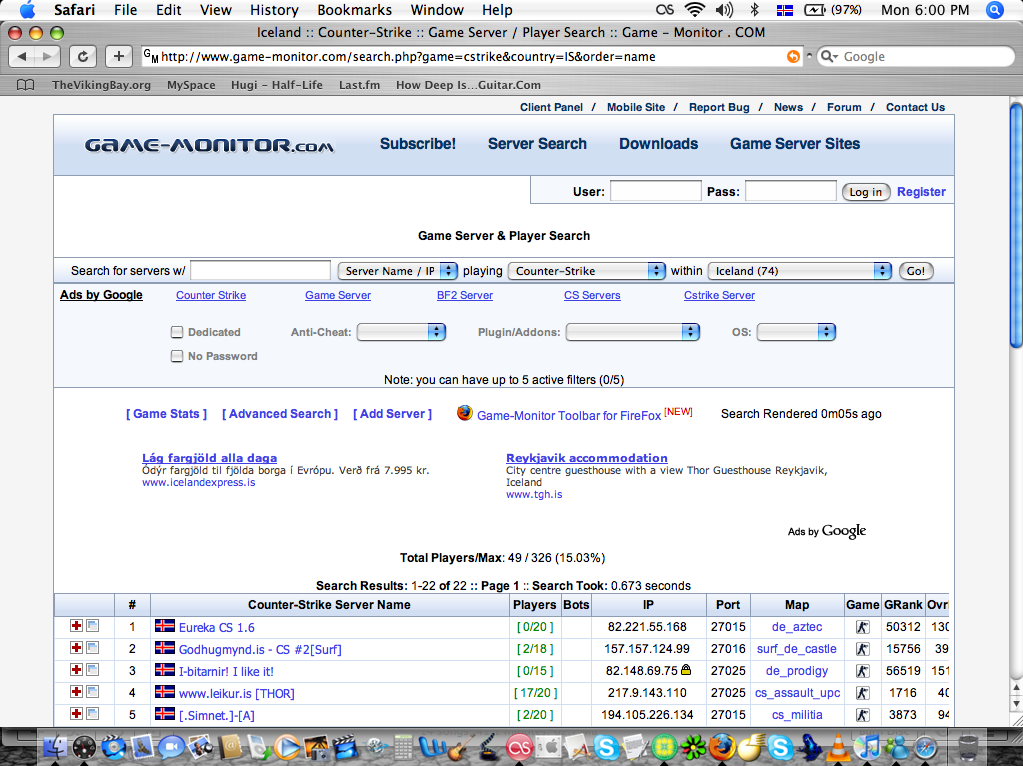
Task: Open the volume control in menu bar
Action: click(x=724, y=10)
